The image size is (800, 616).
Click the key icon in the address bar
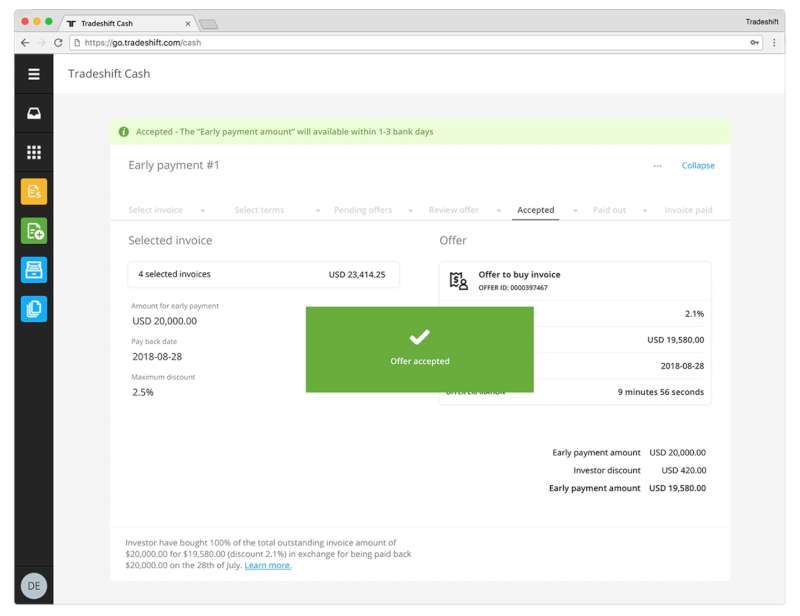pos(754,43)
